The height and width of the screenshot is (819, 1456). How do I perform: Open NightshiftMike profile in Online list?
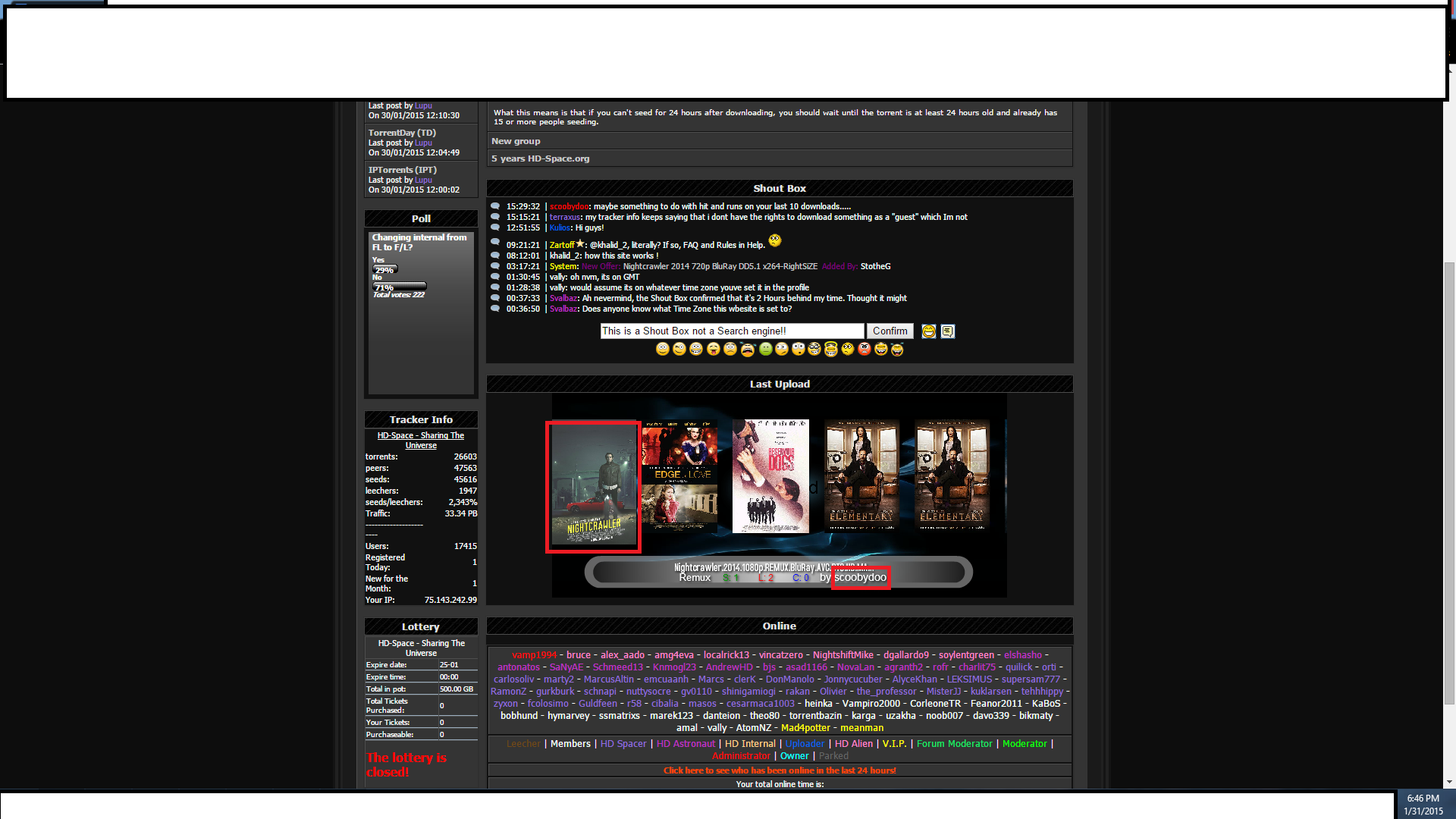pos(843,655)
